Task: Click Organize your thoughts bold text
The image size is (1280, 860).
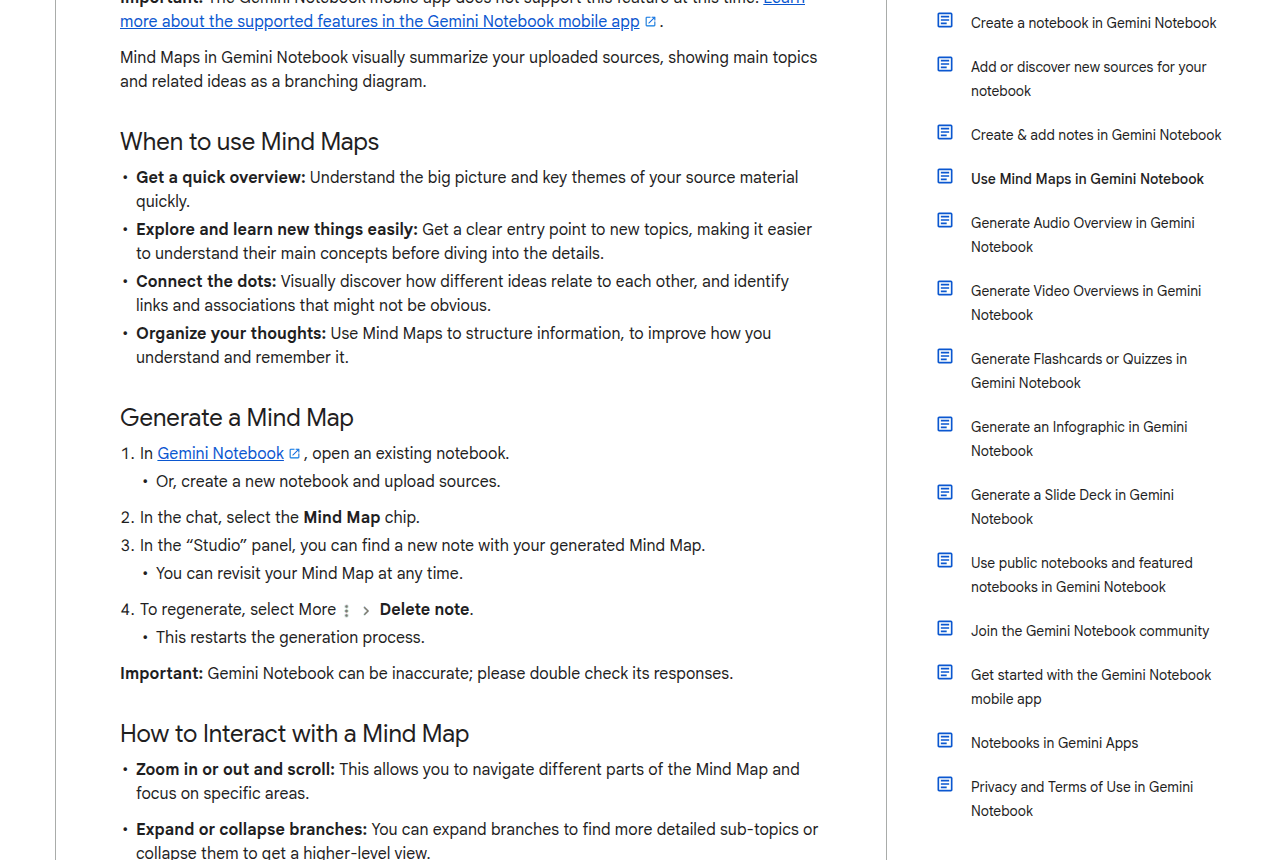Action: (231, 333)
